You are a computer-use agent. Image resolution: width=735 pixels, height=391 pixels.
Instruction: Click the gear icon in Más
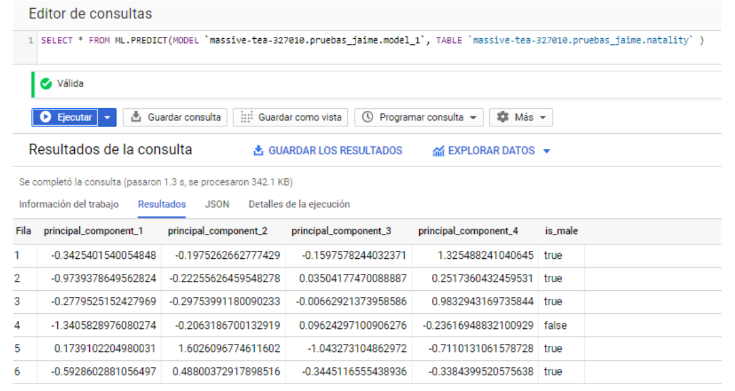point(502,117)
